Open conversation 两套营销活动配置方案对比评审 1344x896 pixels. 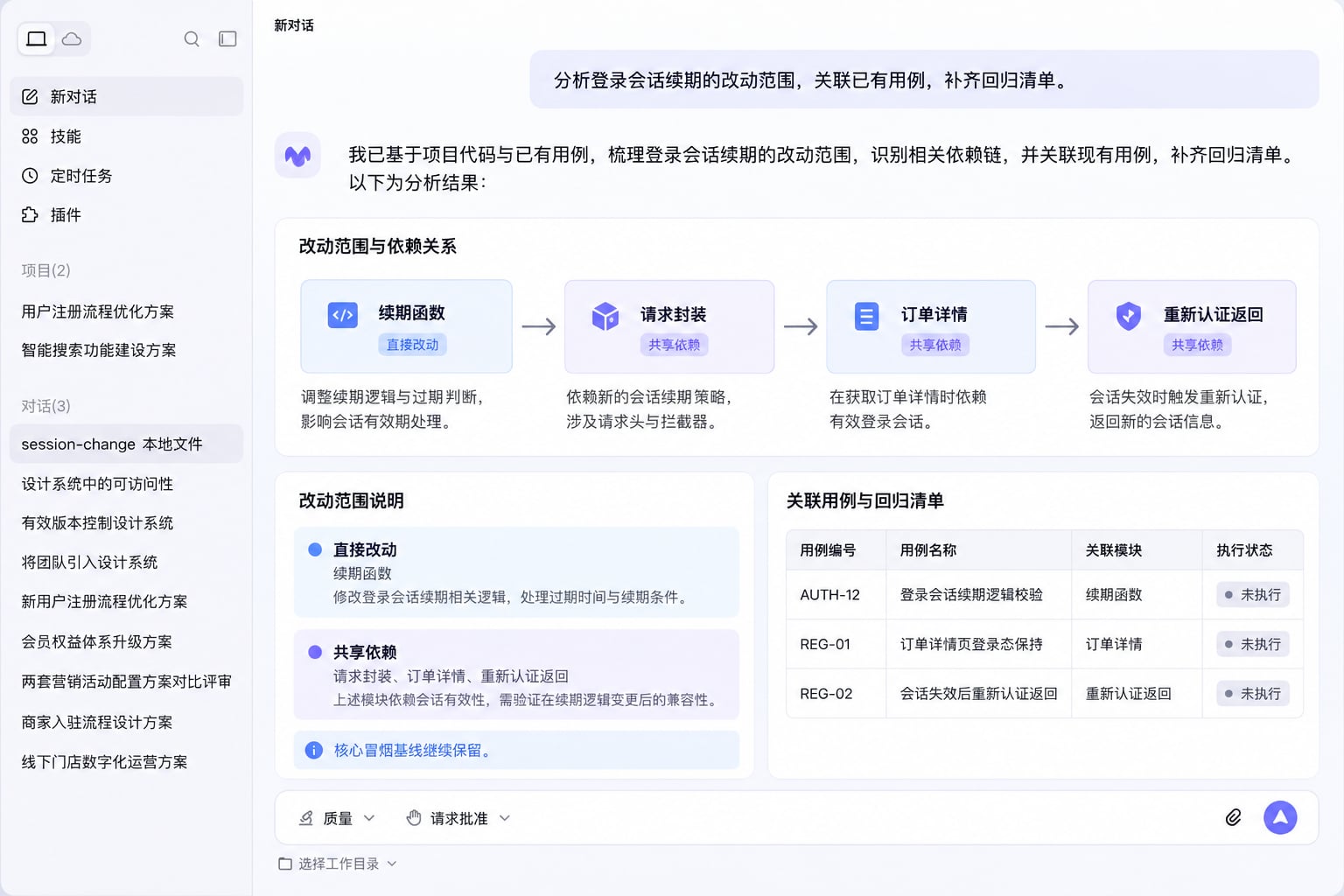coord(127,682)
